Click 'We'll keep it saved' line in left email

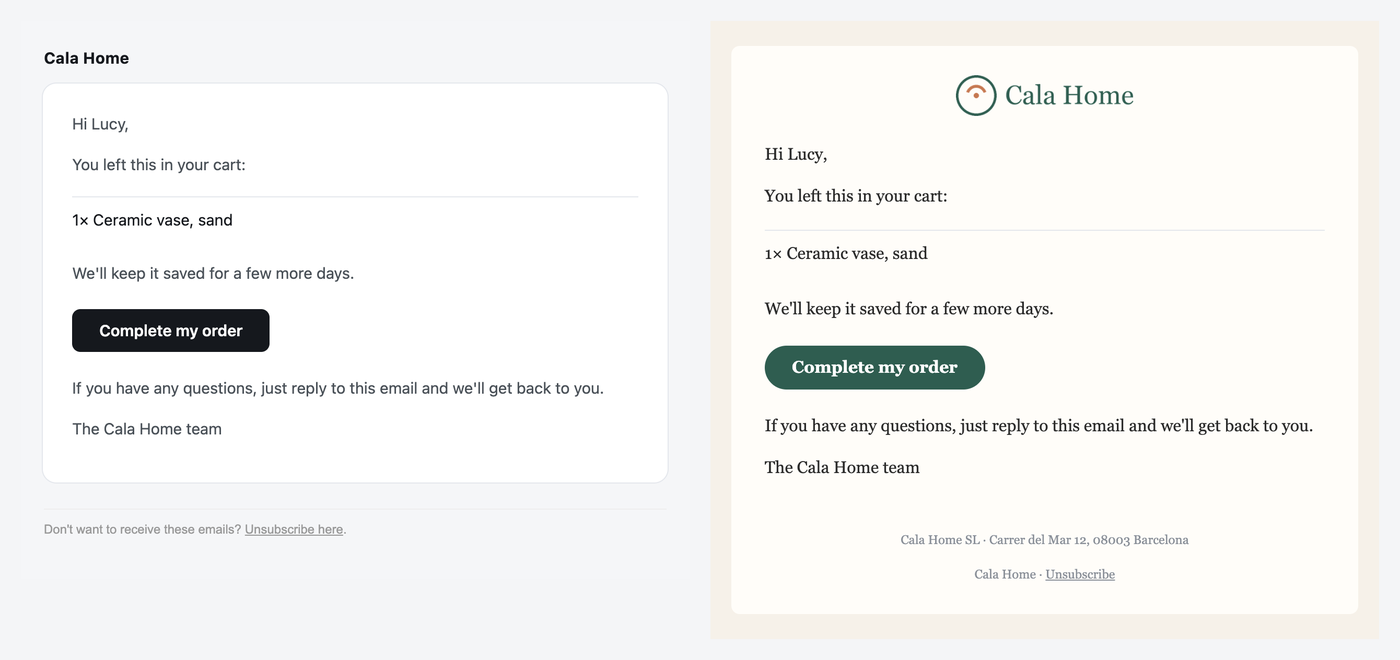213,273
